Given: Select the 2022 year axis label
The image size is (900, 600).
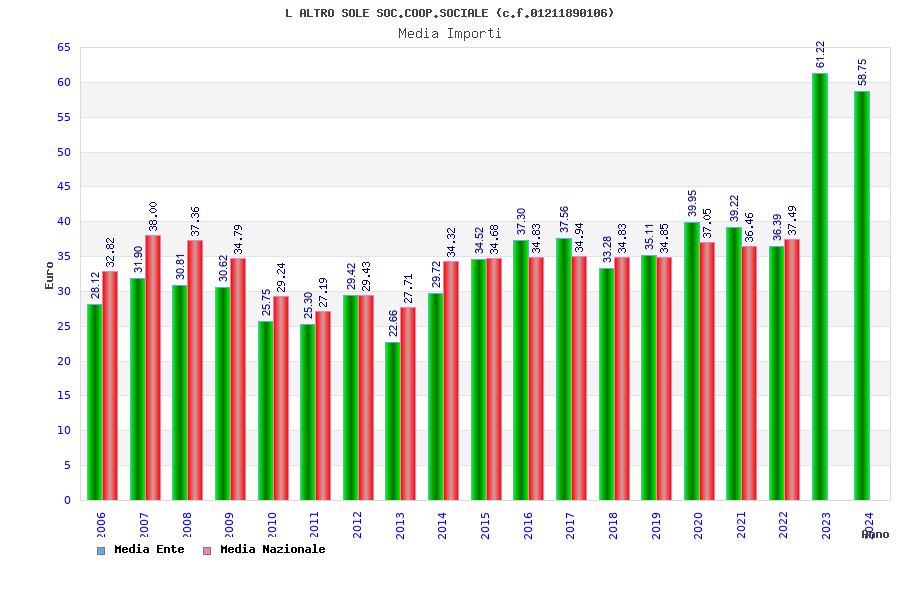Looking at the screenshot, I should [x=783, y=525].
